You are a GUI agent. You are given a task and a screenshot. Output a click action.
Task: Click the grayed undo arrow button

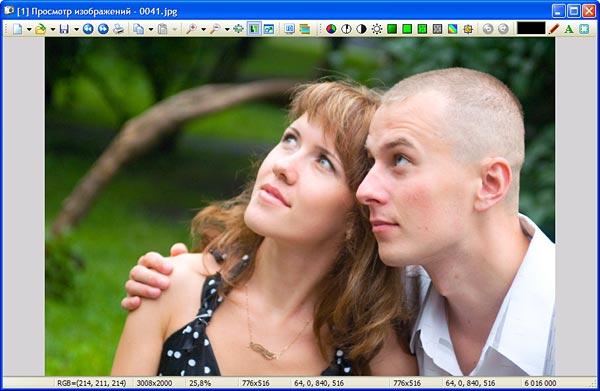click(488, 29)
